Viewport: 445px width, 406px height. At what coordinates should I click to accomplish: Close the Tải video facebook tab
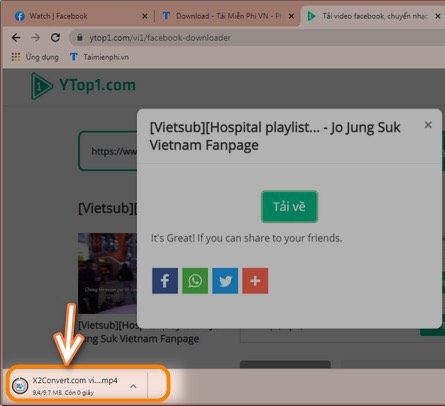pos(438,16)
